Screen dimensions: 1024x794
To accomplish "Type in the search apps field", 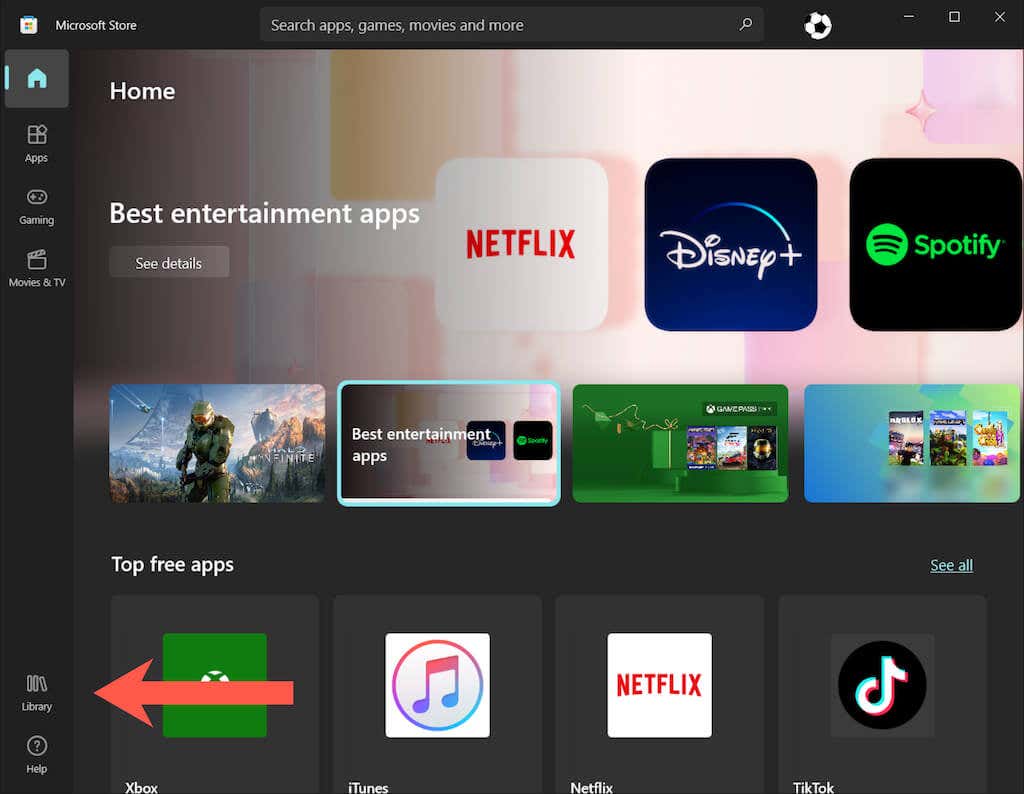I will [500, 25].
